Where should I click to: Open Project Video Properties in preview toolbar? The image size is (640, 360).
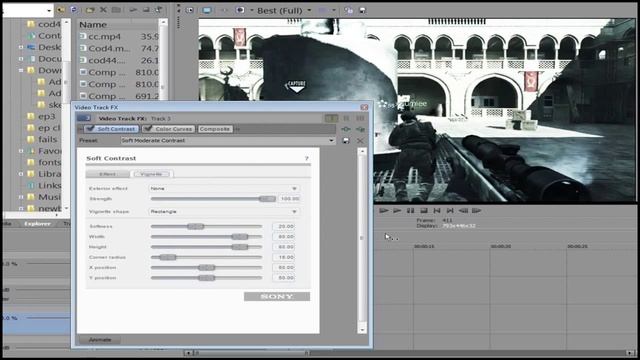tap(190, 10)
